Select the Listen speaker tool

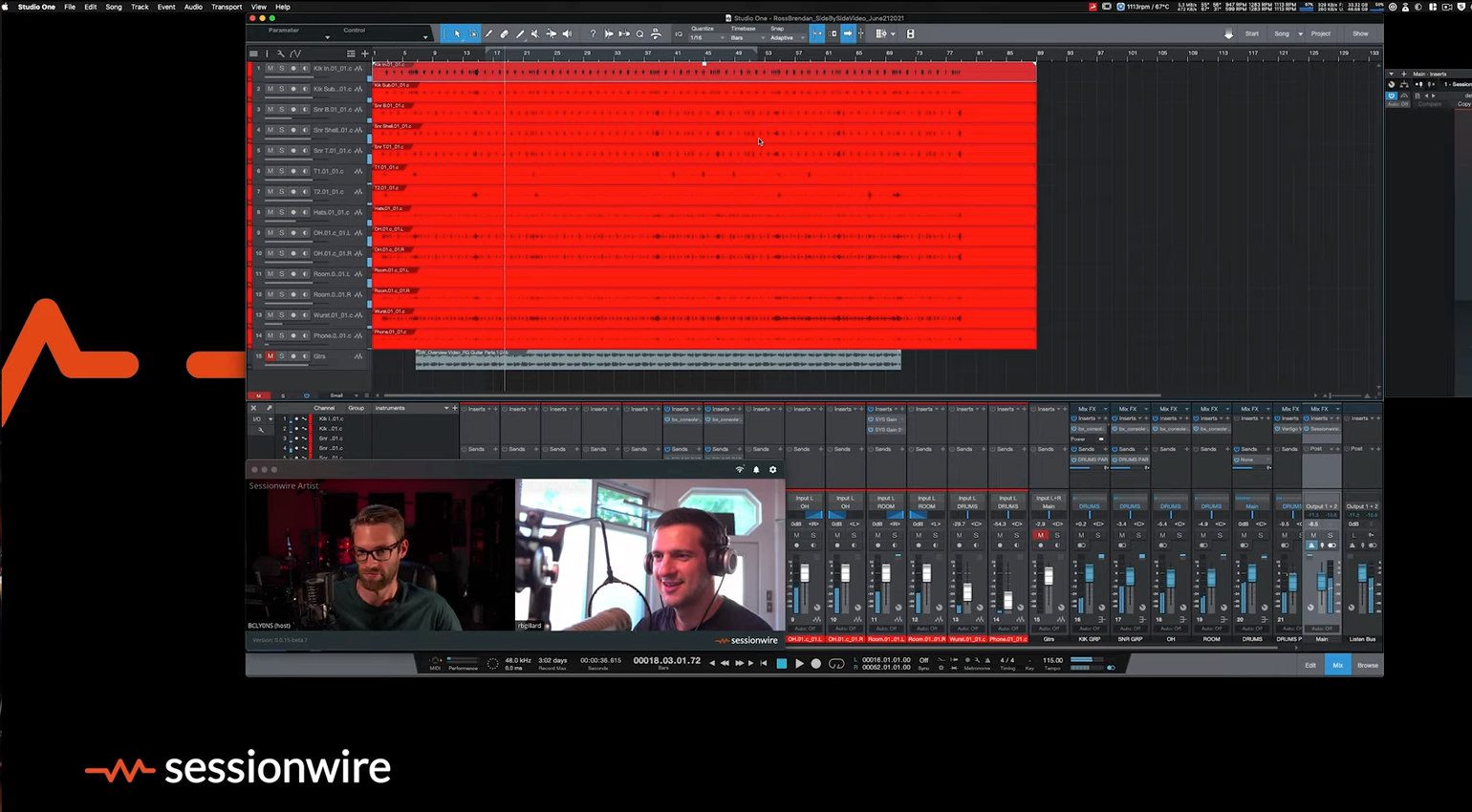(x=567, y=33)
